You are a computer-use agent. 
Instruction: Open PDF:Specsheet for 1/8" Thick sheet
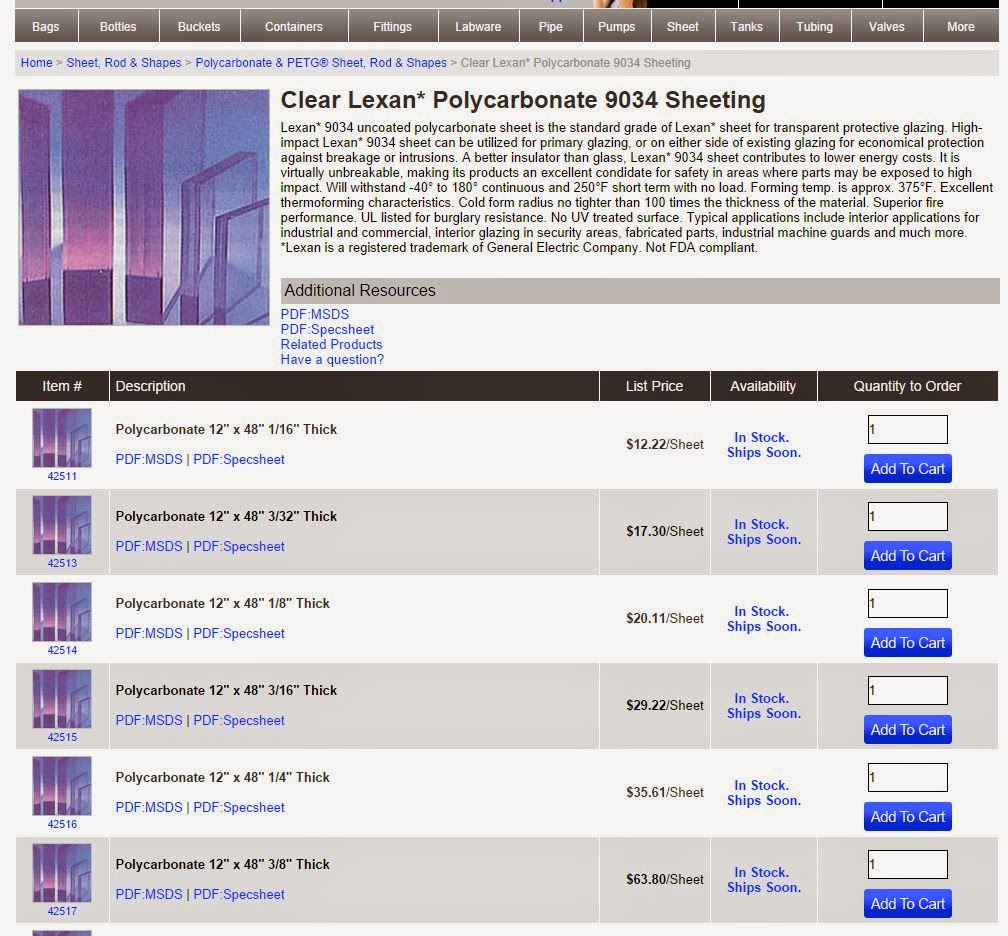[x=239, y=633]
